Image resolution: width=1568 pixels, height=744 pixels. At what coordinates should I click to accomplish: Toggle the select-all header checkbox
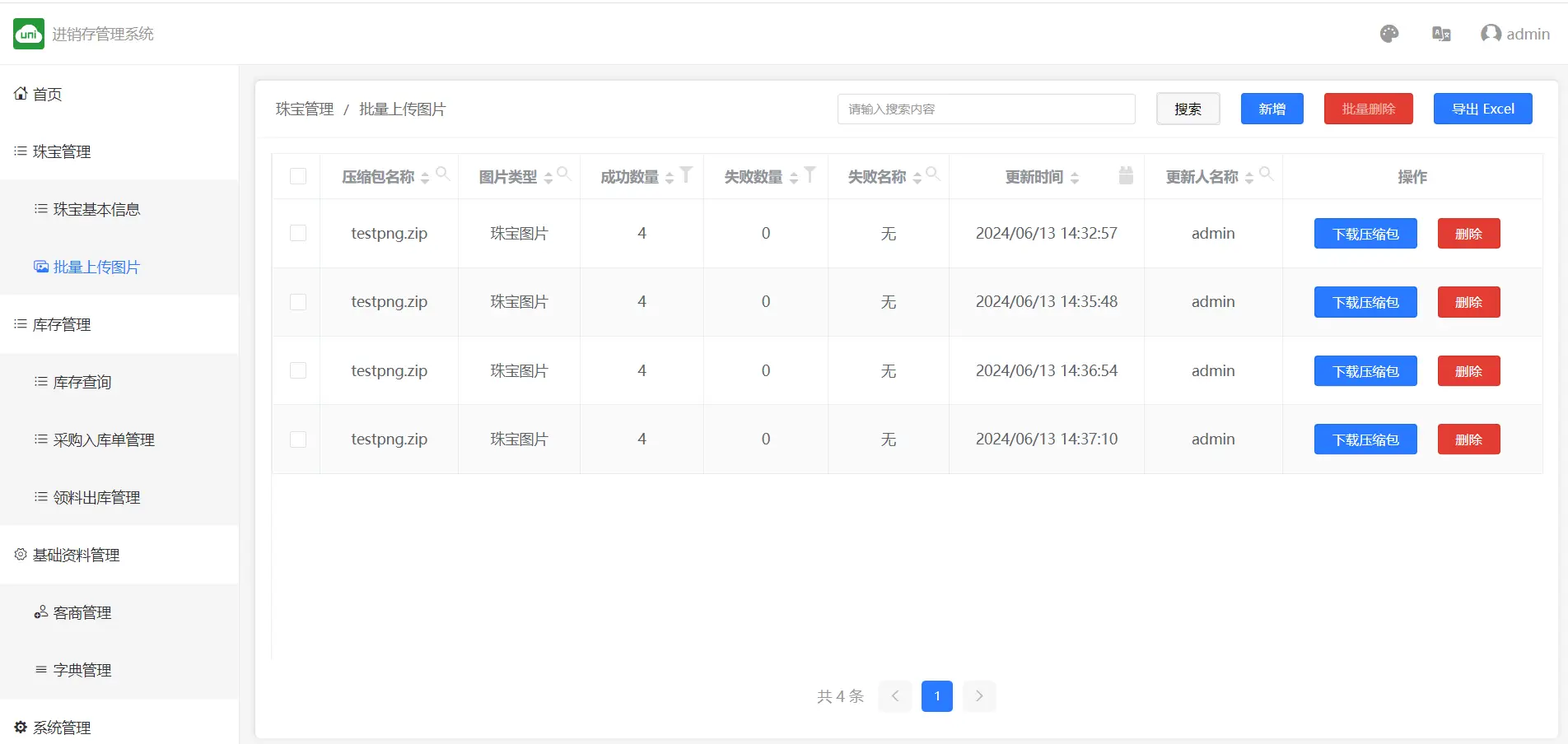pos(298,176)
